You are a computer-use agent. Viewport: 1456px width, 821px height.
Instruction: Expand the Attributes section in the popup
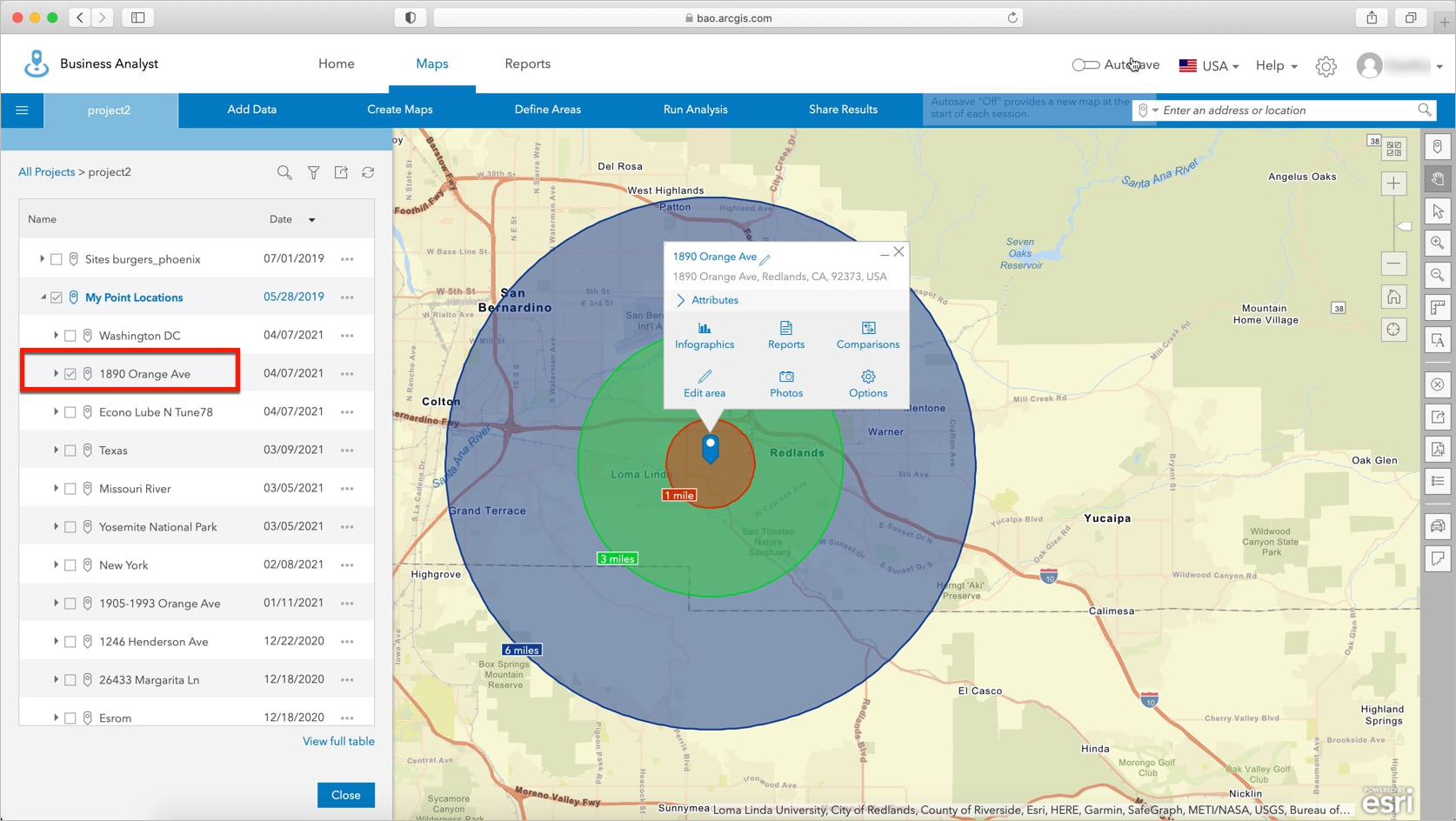tap(715, 299)
